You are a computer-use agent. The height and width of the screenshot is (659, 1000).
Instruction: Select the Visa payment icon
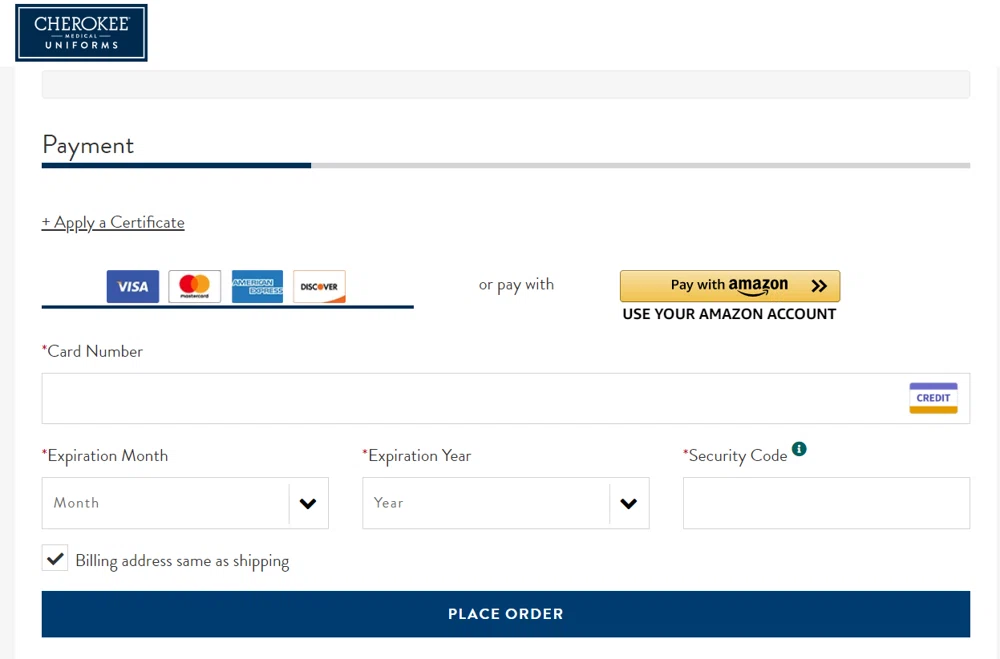tap(132, 286)
